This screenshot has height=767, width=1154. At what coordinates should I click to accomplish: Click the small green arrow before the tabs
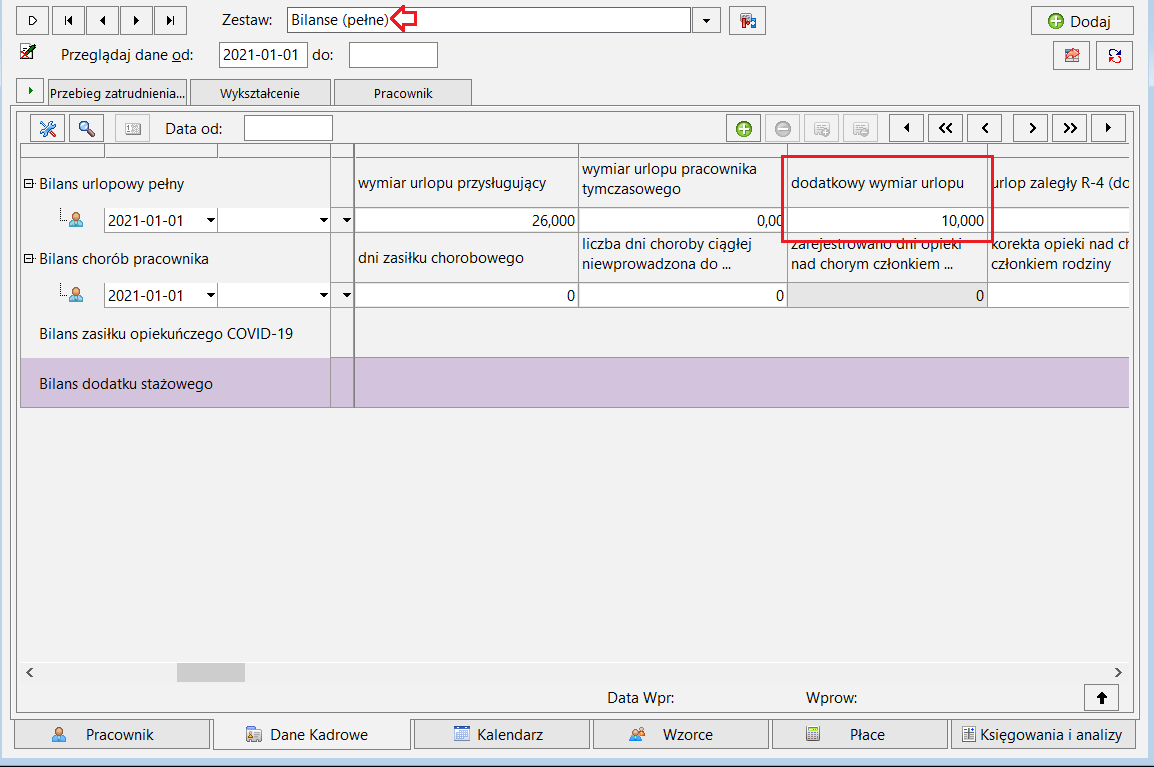click(30, 91)
